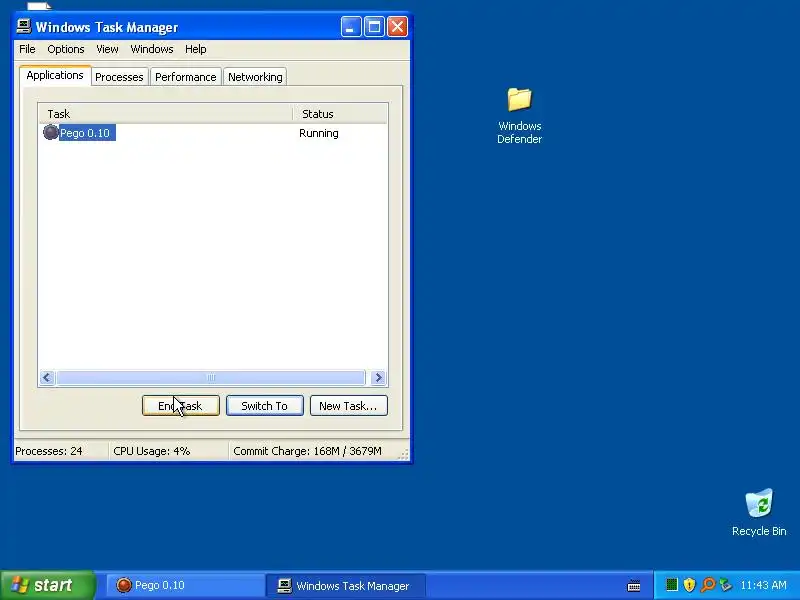Click the 11:43 AM system clock
800x600 pixels.
763,585
